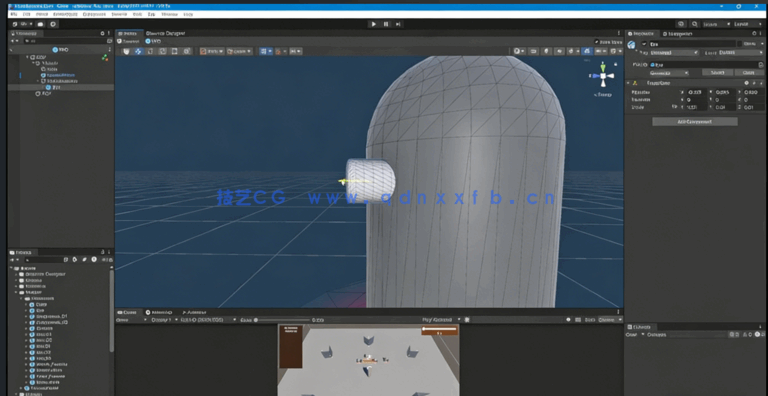Toggle 2D view mode in Scene view toolbar
The image size is (768, 396).
[x=533, y=51]
